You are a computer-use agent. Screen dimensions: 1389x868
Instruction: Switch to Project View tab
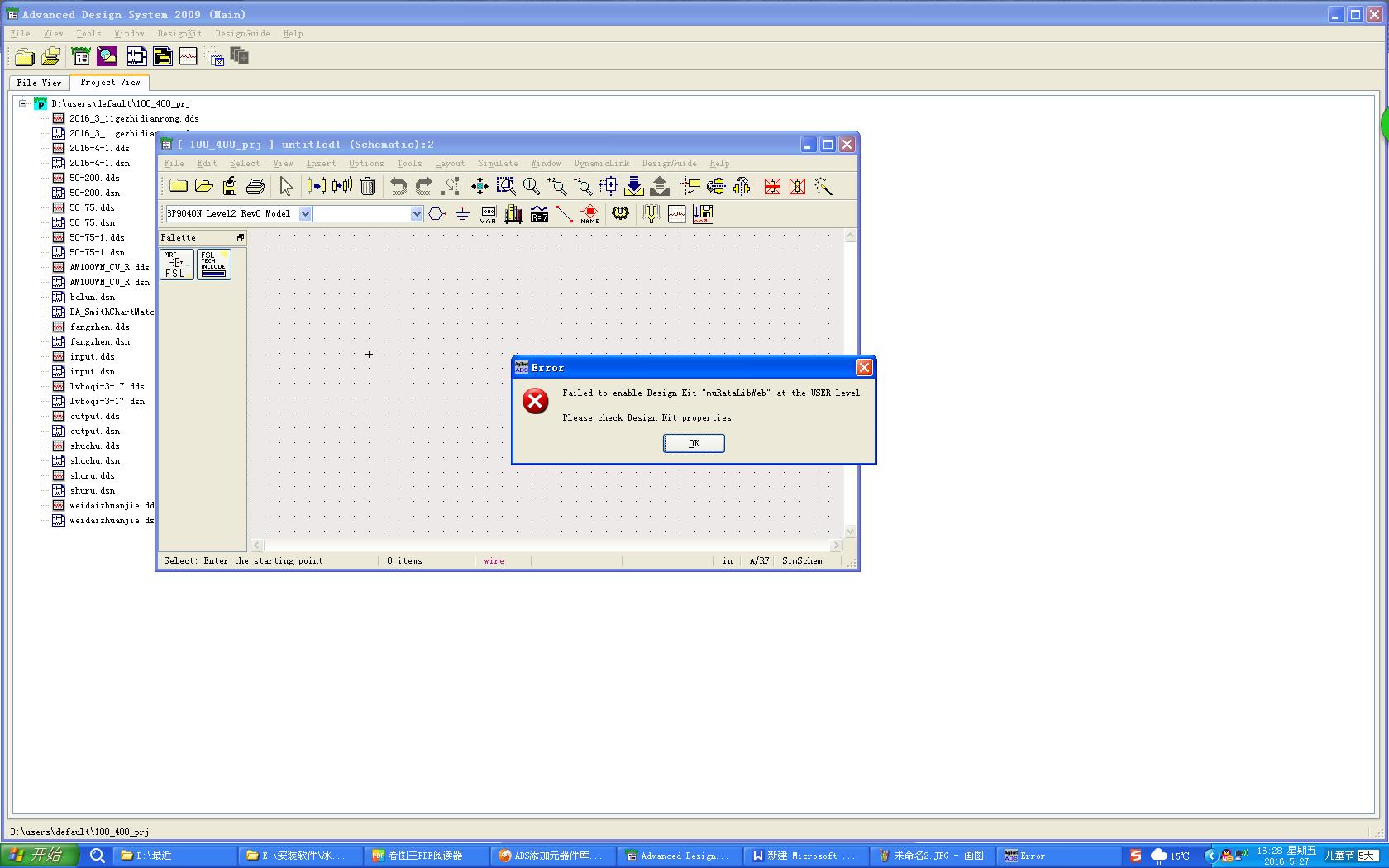[x=110, y=82]
